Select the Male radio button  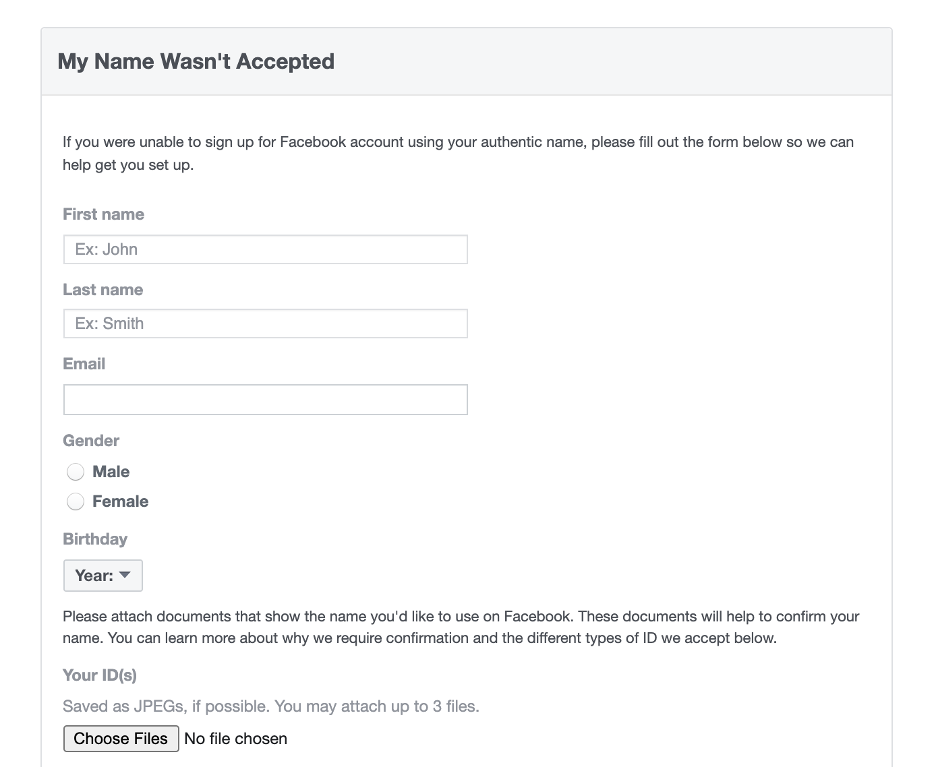pos(75,472)
